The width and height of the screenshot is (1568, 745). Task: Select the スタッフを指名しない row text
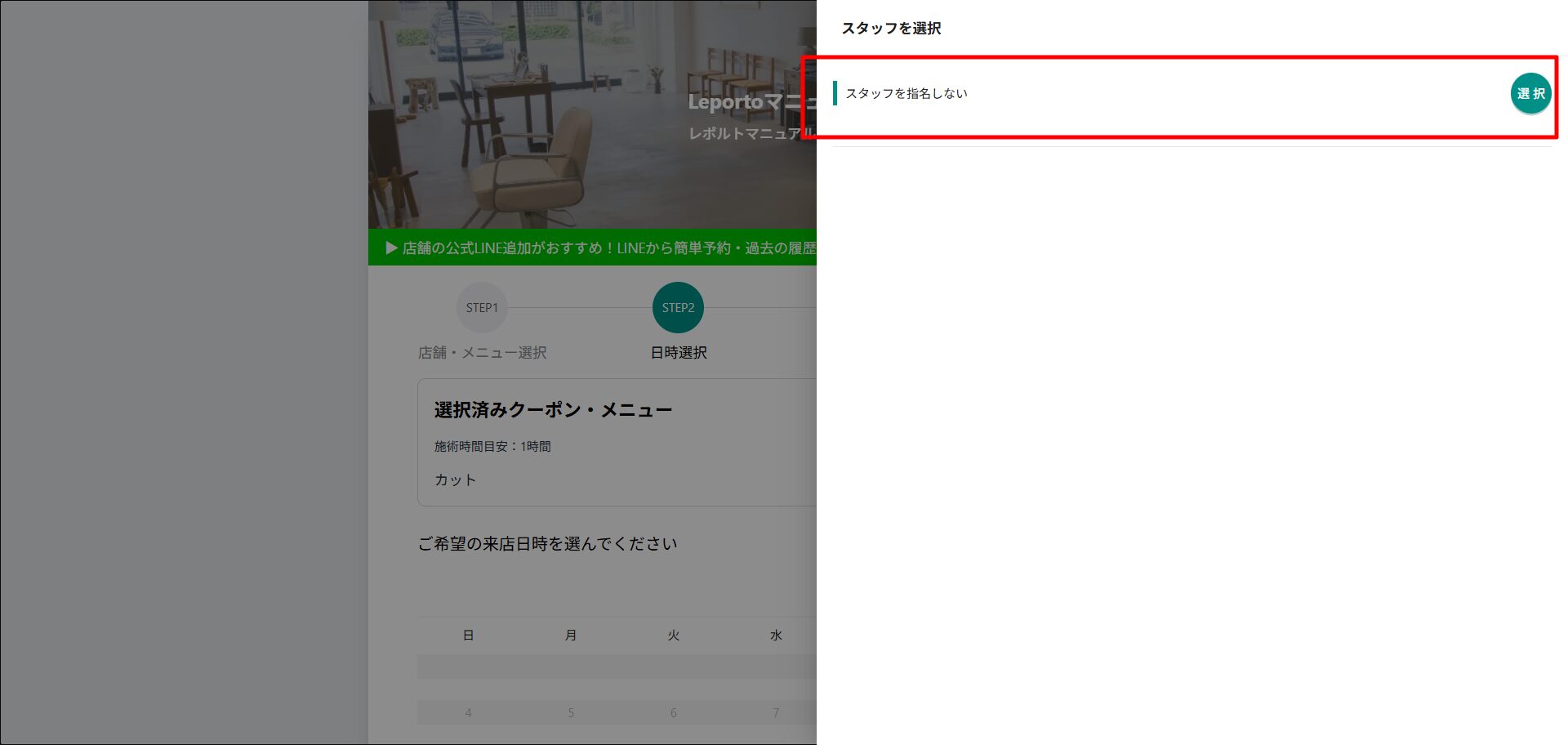[906, 94]
